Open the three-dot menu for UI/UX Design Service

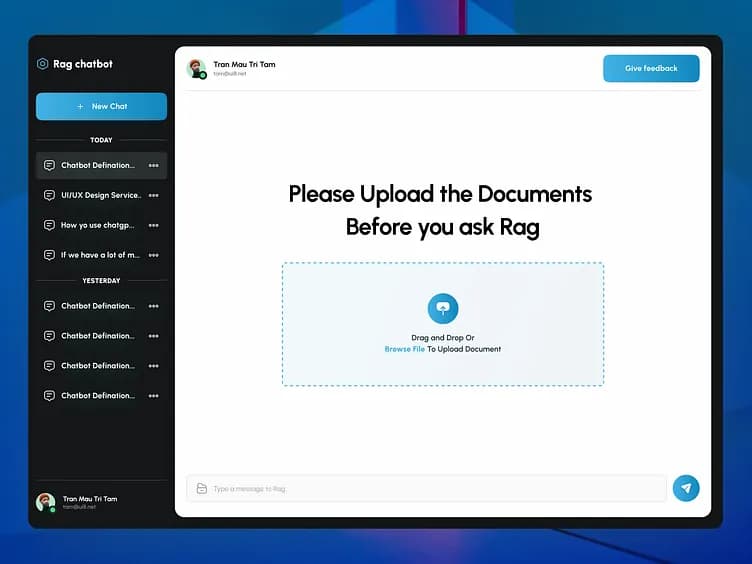coord(153,195)
